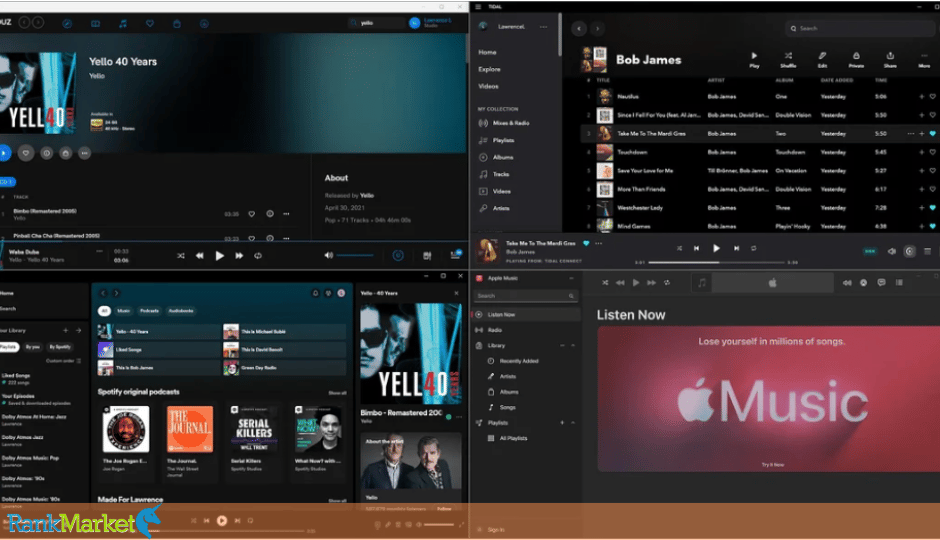940x540 pixels.
Task: Open Qobuz magazine book icon
Action: click(95, 23)
